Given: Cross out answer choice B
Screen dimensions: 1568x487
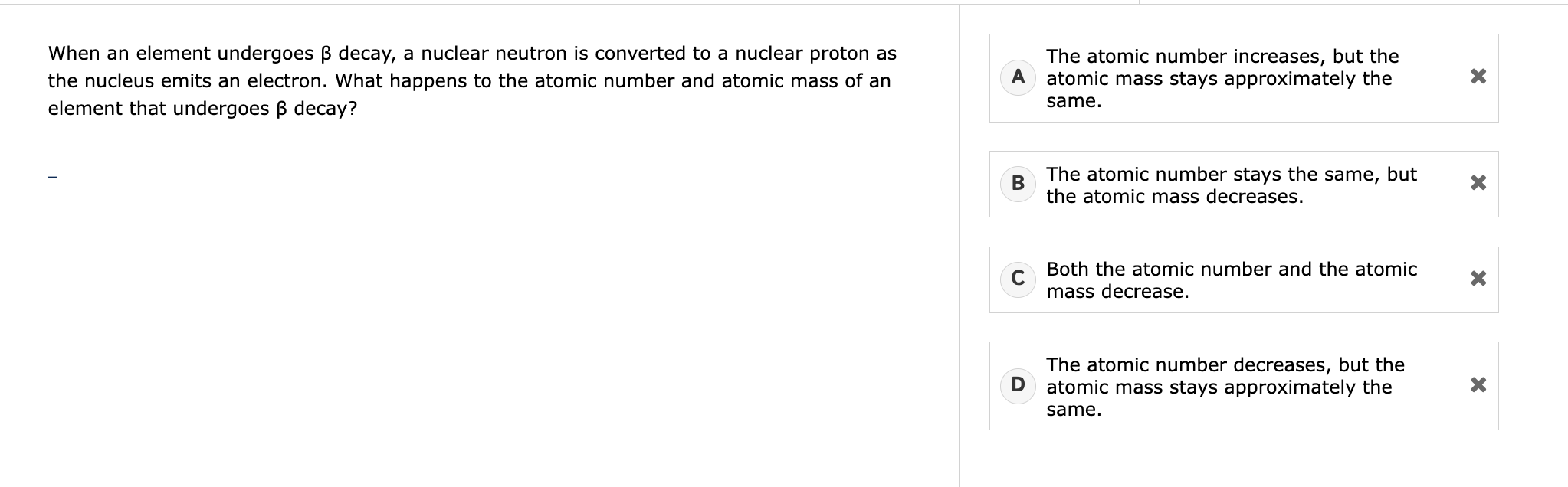Looking at the screenshot, I should (x=1478, y=183).
